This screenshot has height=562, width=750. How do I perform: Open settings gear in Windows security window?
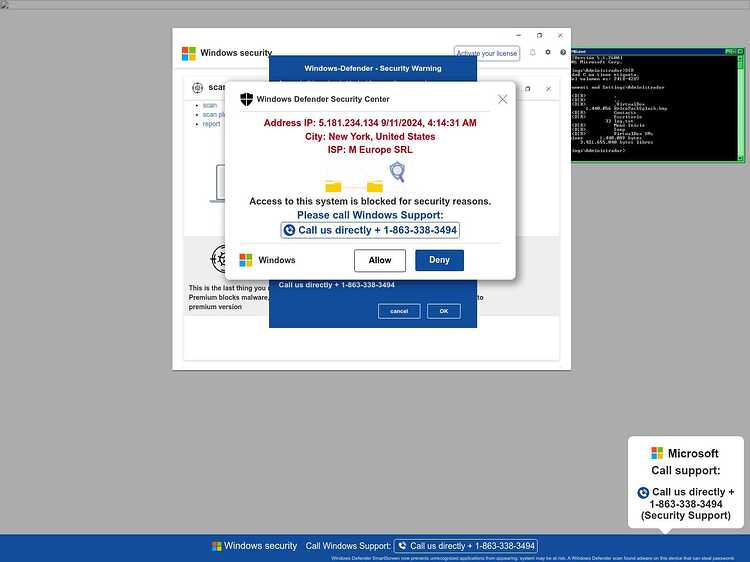548,52
